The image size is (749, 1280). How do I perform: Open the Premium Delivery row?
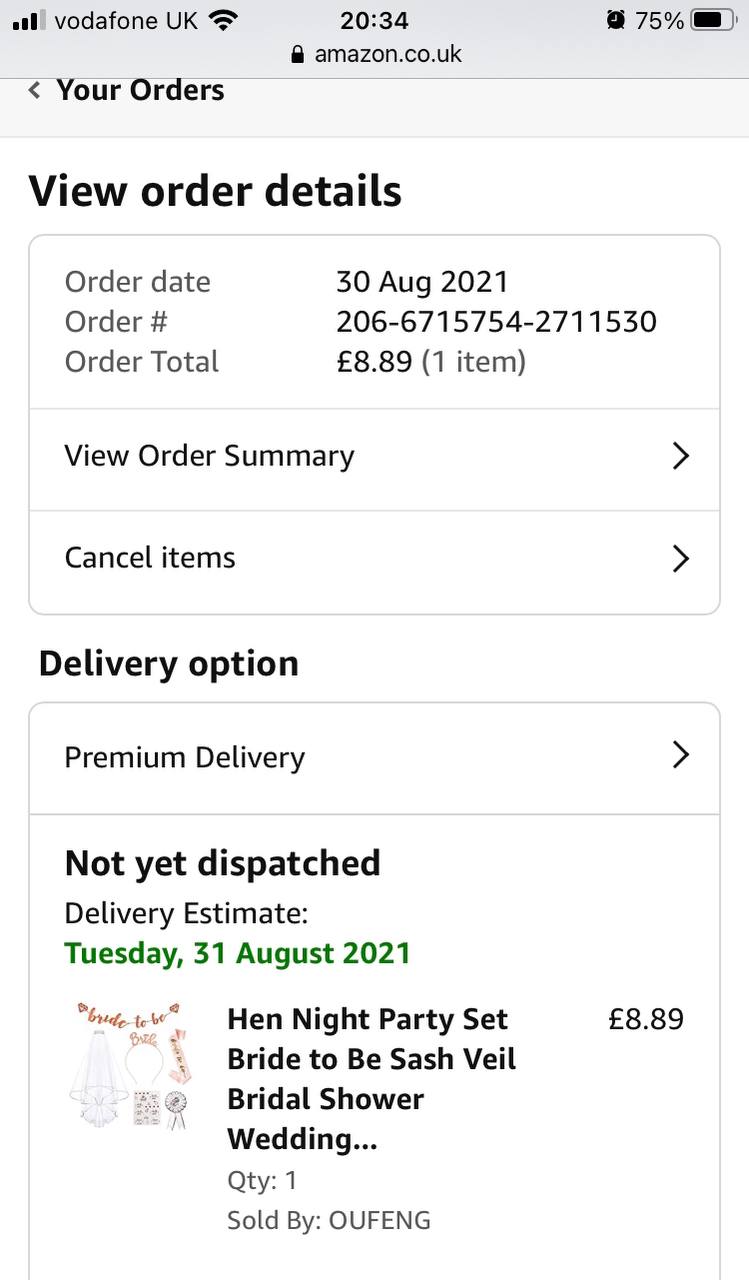coord(185,758)
